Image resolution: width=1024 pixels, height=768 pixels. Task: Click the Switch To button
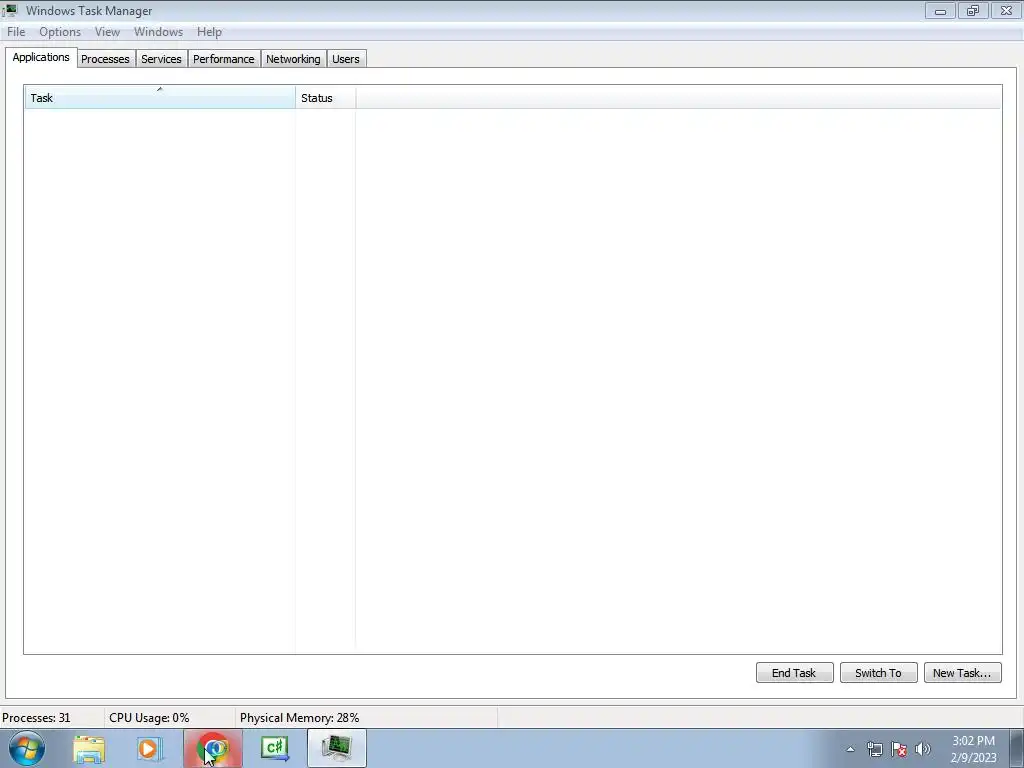pyautogui.click(x=878, y=673)
